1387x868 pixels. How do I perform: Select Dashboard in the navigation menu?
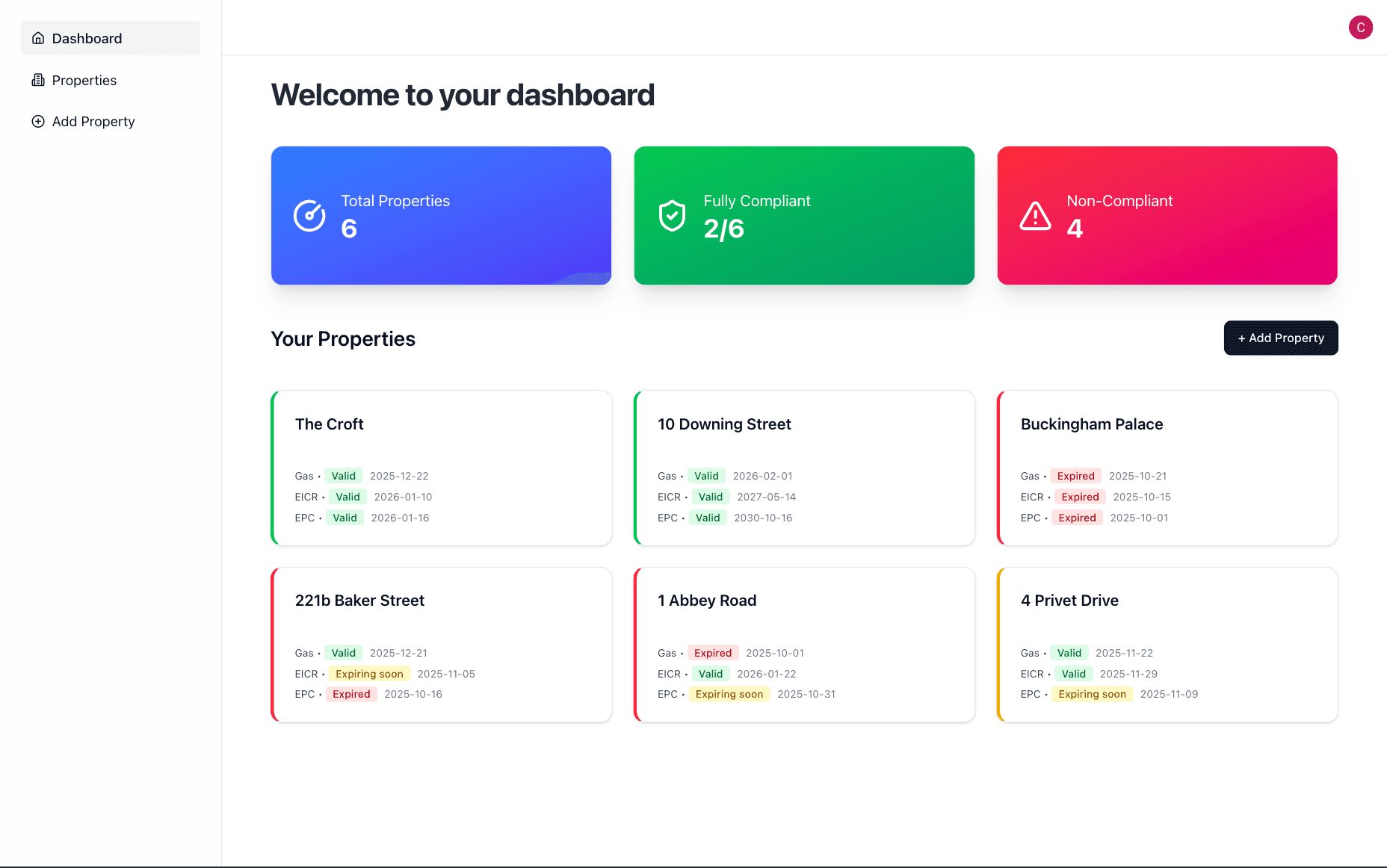pos(87,38)
